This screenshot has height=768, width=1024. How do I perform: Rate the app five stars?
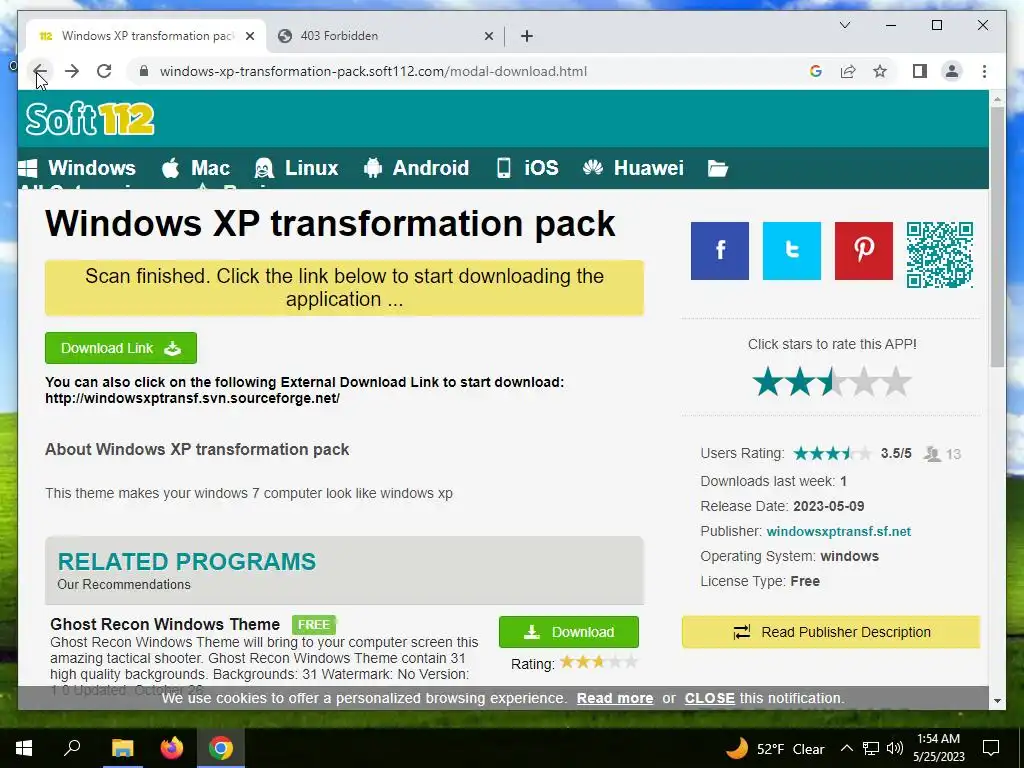click(x=896, y=382)
